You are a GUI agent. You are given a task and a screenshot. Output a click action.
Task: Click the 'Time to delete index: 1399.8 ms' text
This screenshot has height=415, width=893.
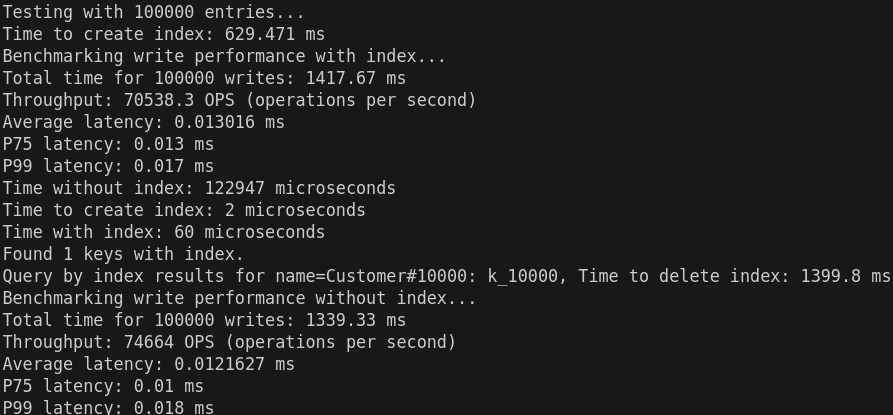[734, 276]
